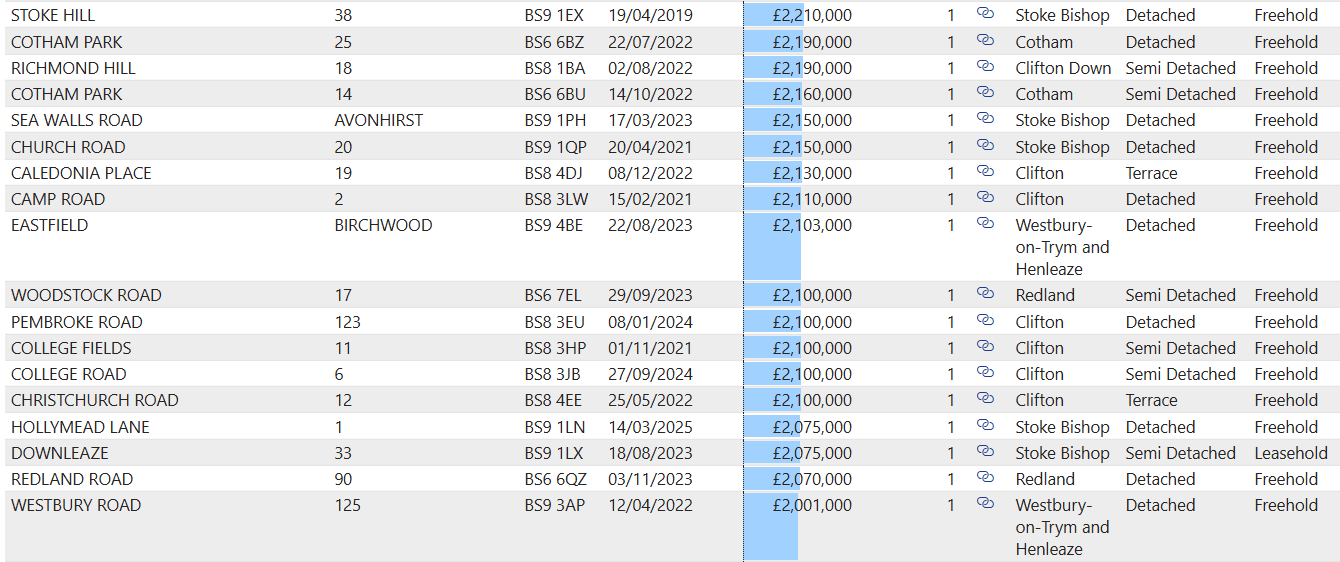Open link icon for Hollymead Lane row
1340x562 pixels.
tap(985, 426)
